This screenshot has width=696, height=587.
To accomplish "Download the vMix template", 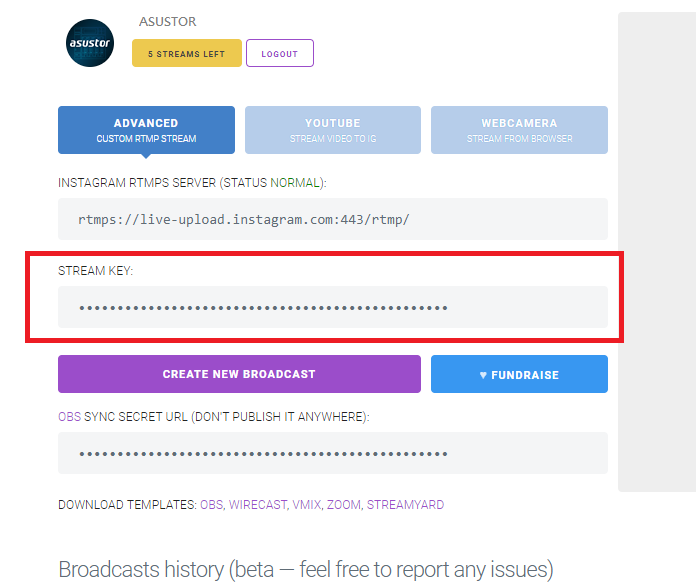I will 308,505.
